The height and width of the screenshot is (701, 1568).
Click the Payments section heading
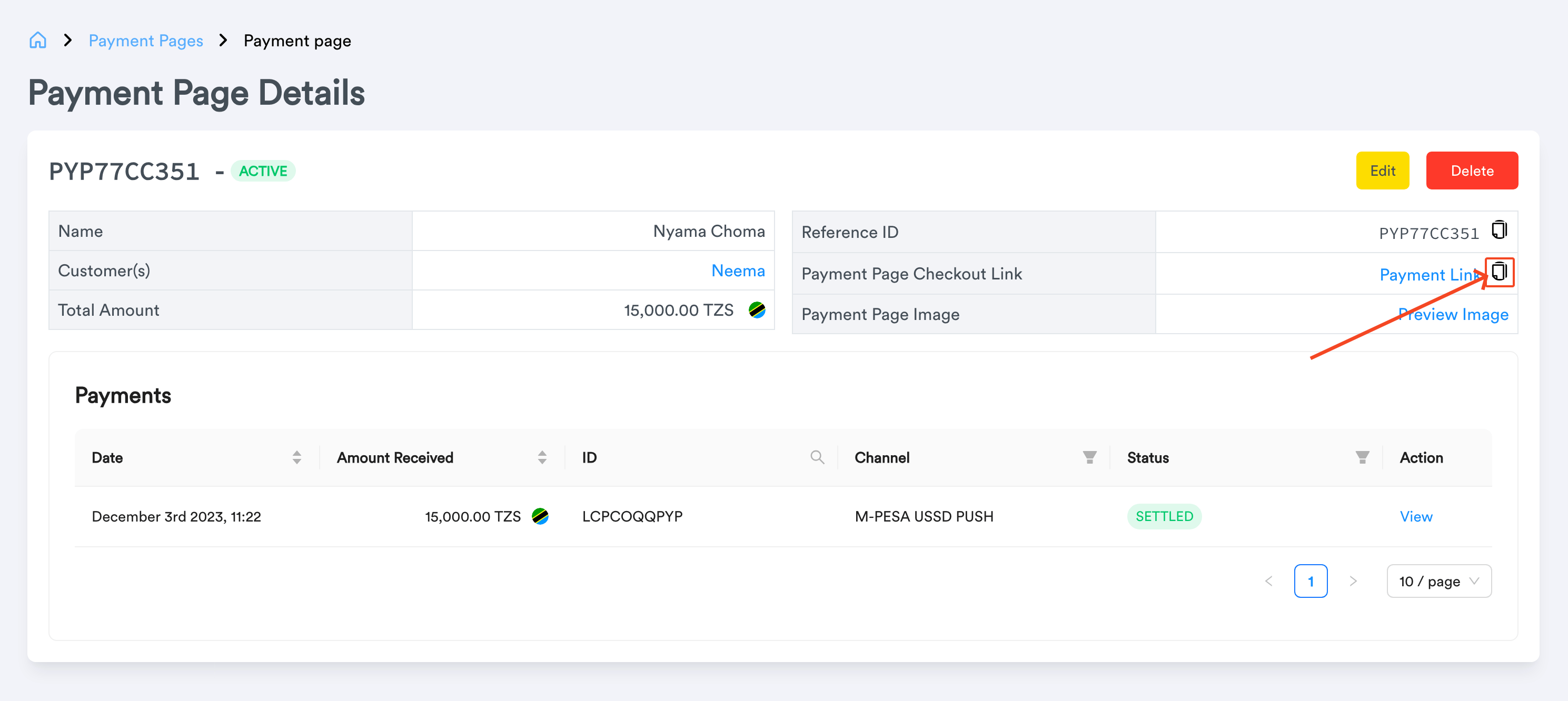point(123,396)
